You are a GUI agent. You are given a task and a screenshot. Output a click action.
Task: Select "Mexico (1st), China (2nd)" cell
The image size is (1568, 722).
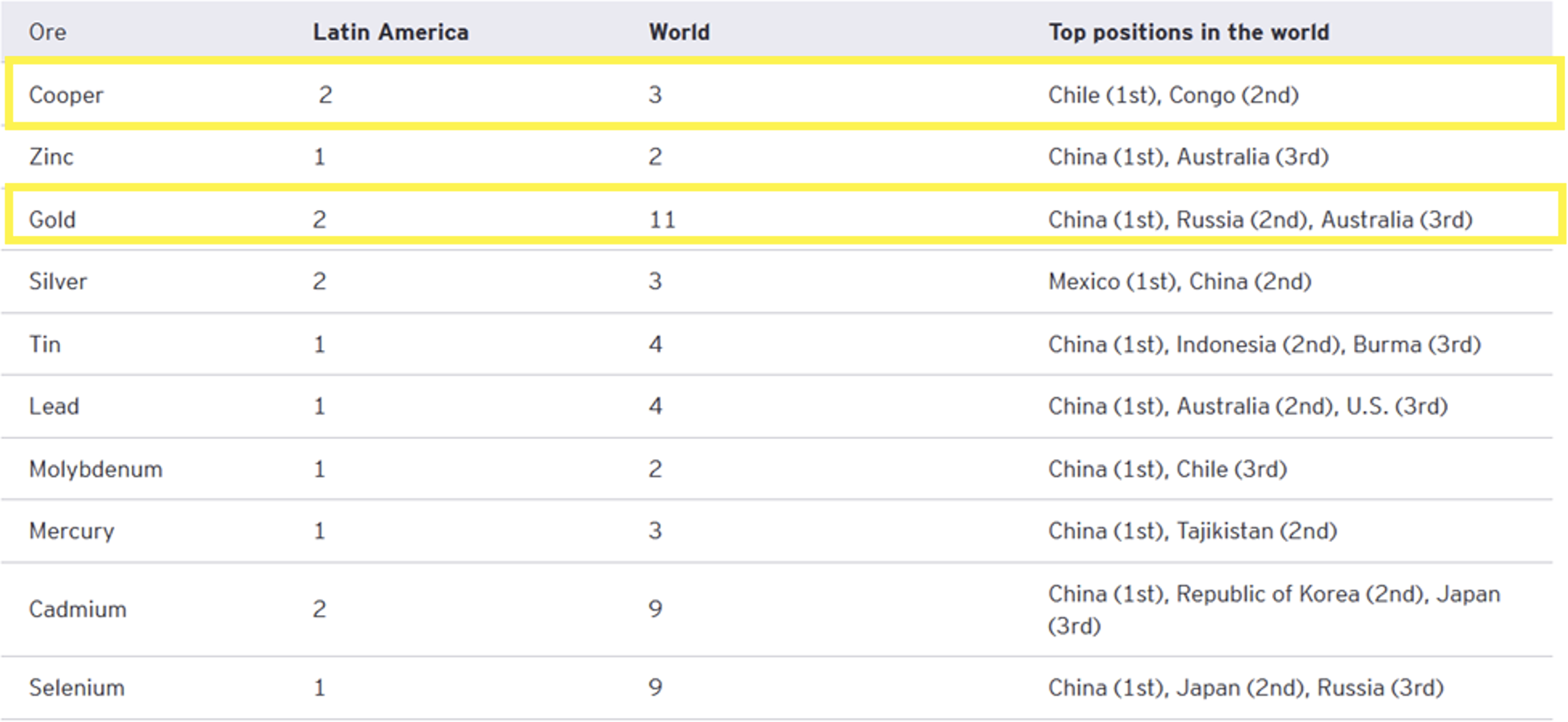[1179, 282]
